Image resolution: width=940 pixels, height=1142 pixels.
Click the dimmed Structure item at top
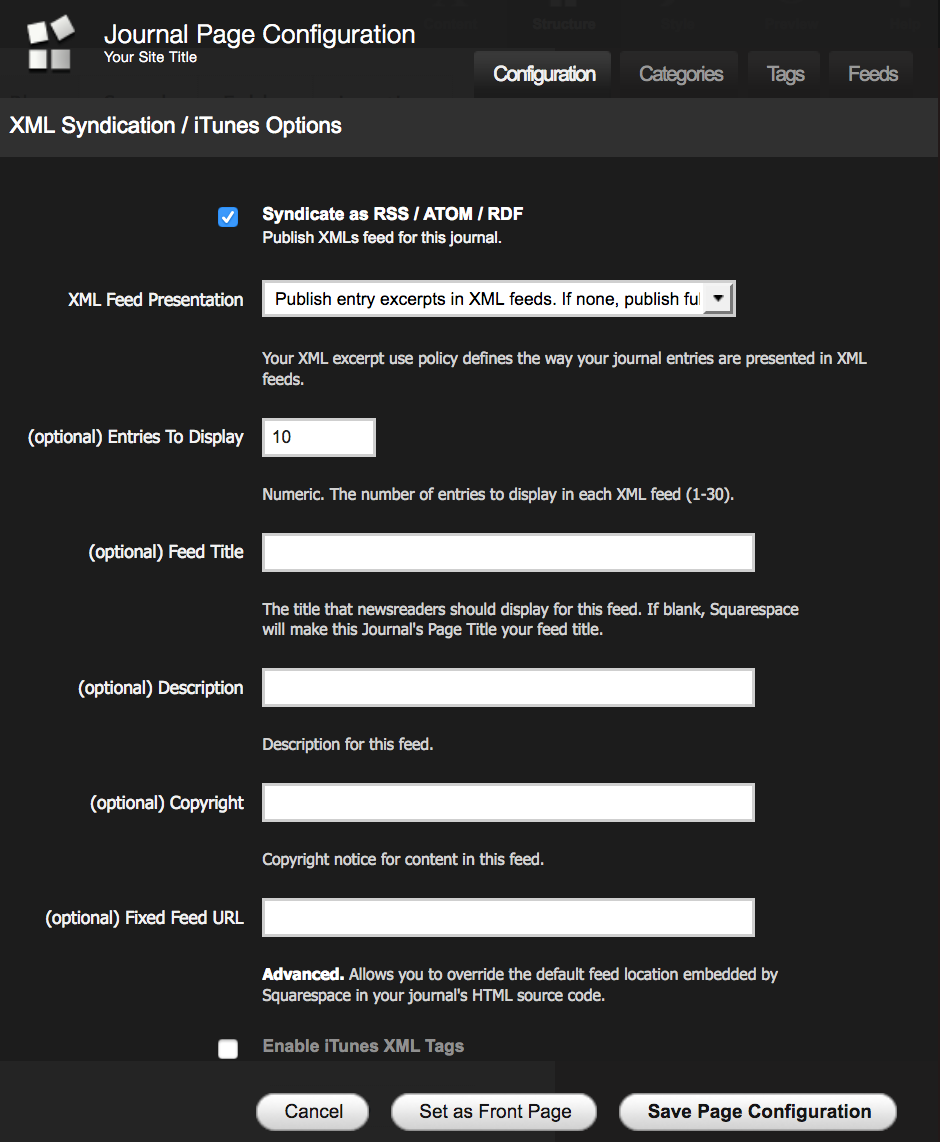(x=563, y=20)
